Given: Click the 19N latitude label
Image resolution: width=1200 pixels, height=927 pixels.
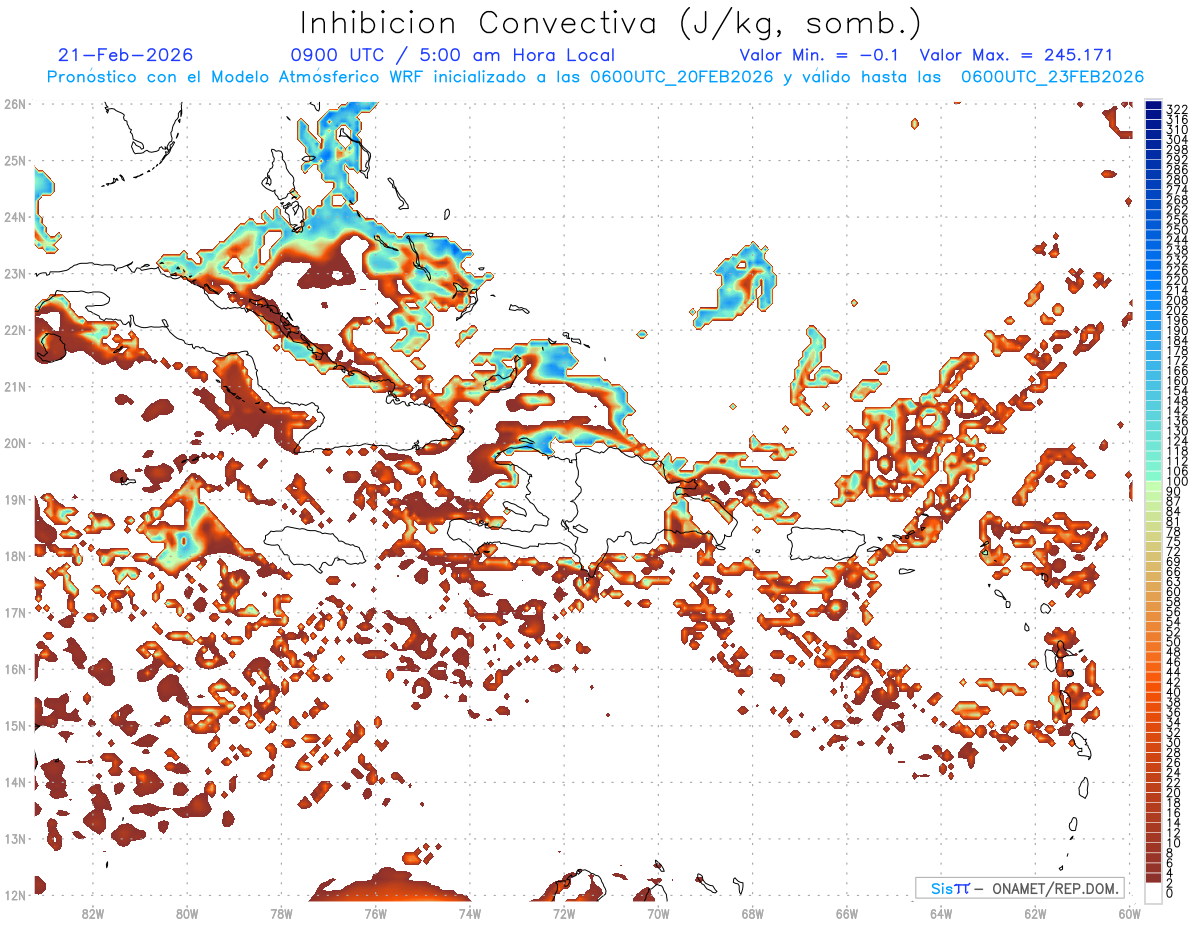Looking at the screenshot, I should (14, 499).
